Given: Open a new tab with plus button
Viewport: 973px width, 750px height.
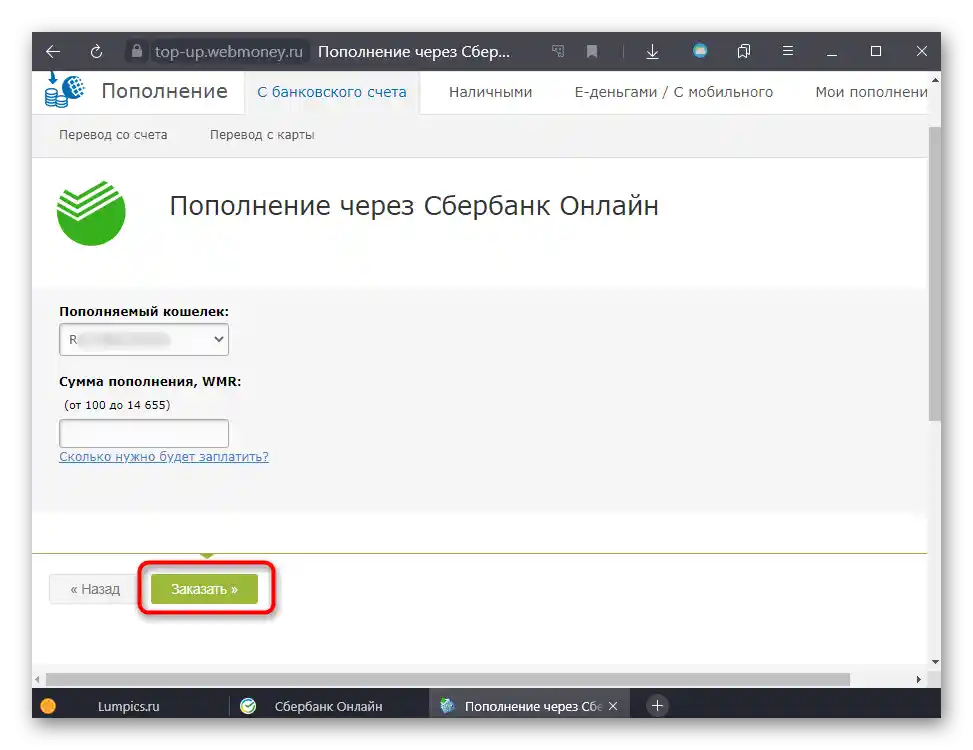Looking at the screenshot, I should tap(657, 705).
